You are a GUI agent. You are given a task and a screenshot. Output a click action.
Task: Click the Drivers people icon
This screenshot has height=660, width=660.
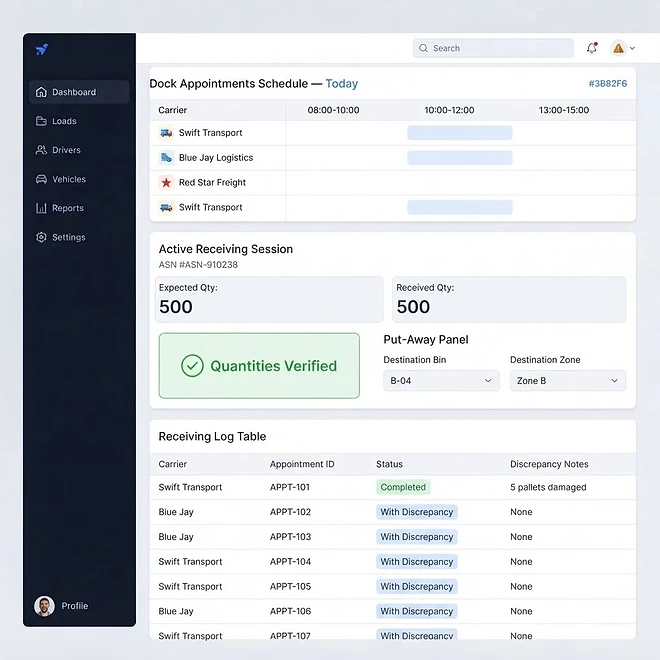(x=41, y=150)
